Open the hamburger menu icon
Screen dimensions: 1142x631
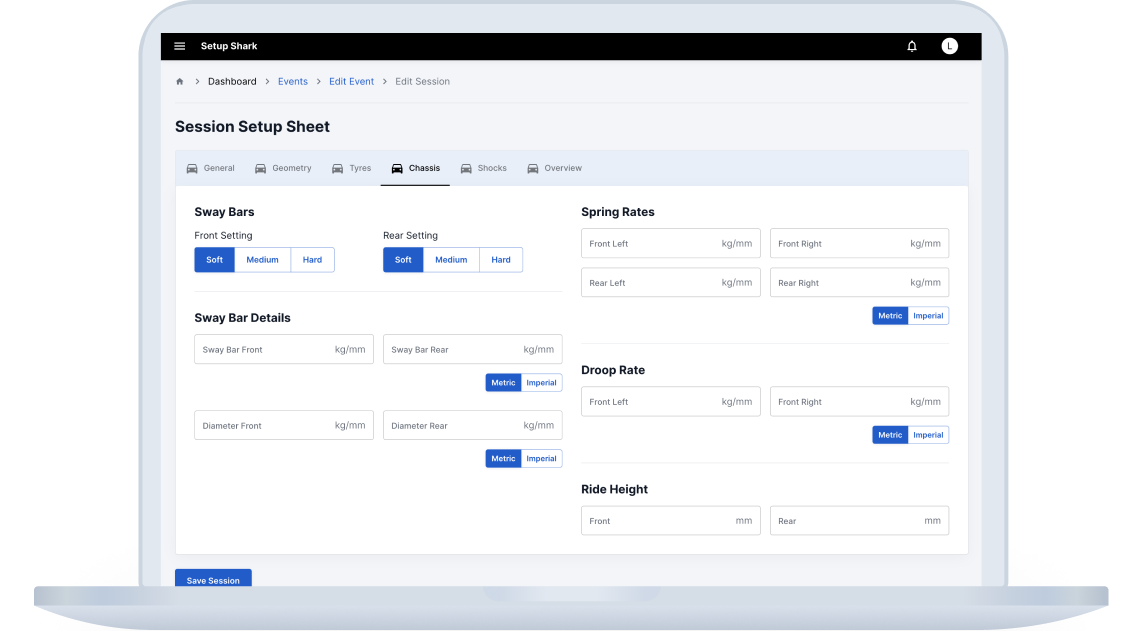pos(180,46)
